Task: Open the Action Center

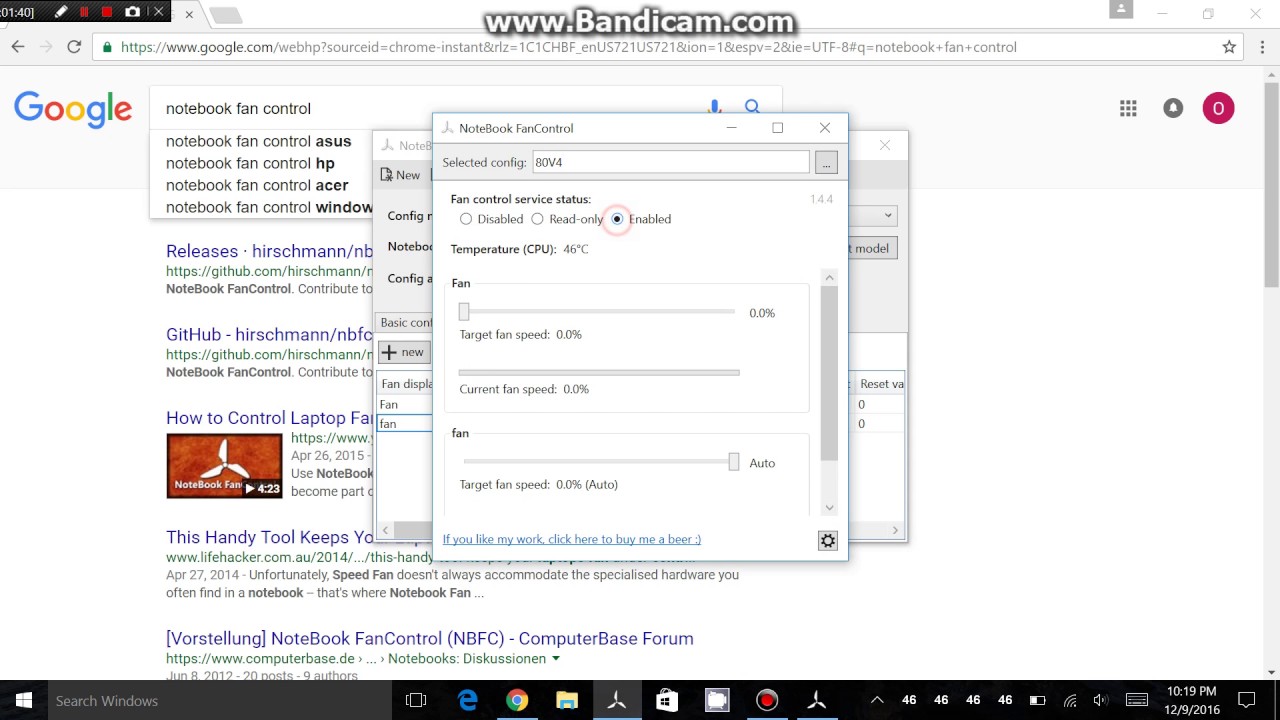Action: point(1246,700)
